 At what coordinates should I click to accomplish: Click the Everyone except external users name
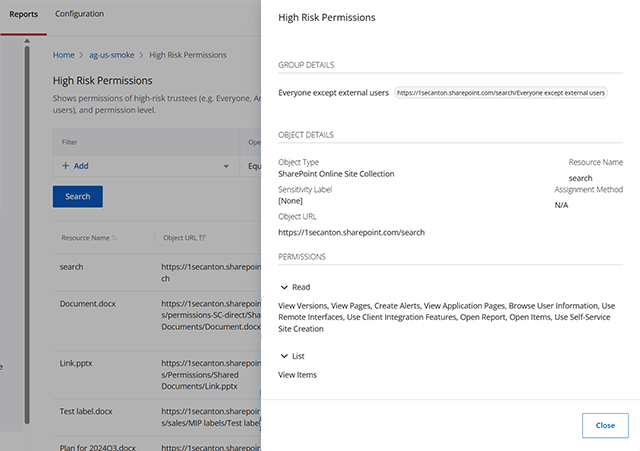(x=333, y=93)
